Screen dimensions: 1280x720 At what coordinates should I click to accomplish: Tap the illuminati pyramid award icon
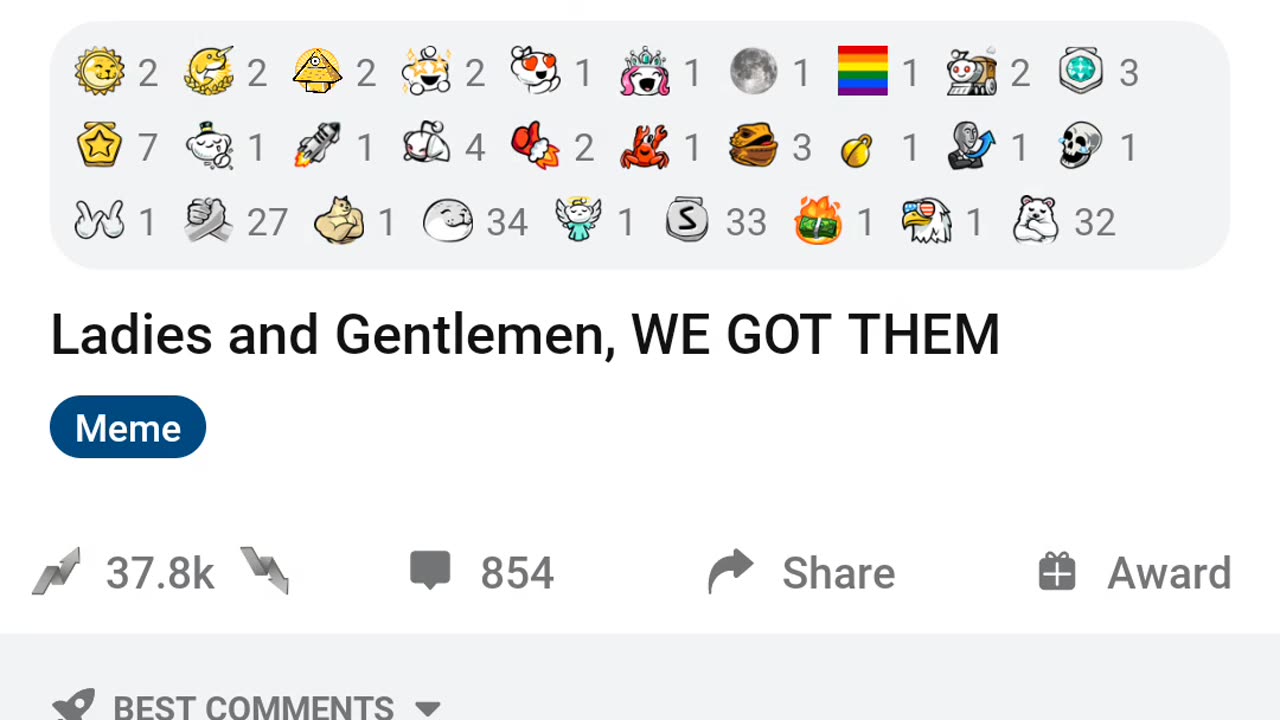click(317, 71)
